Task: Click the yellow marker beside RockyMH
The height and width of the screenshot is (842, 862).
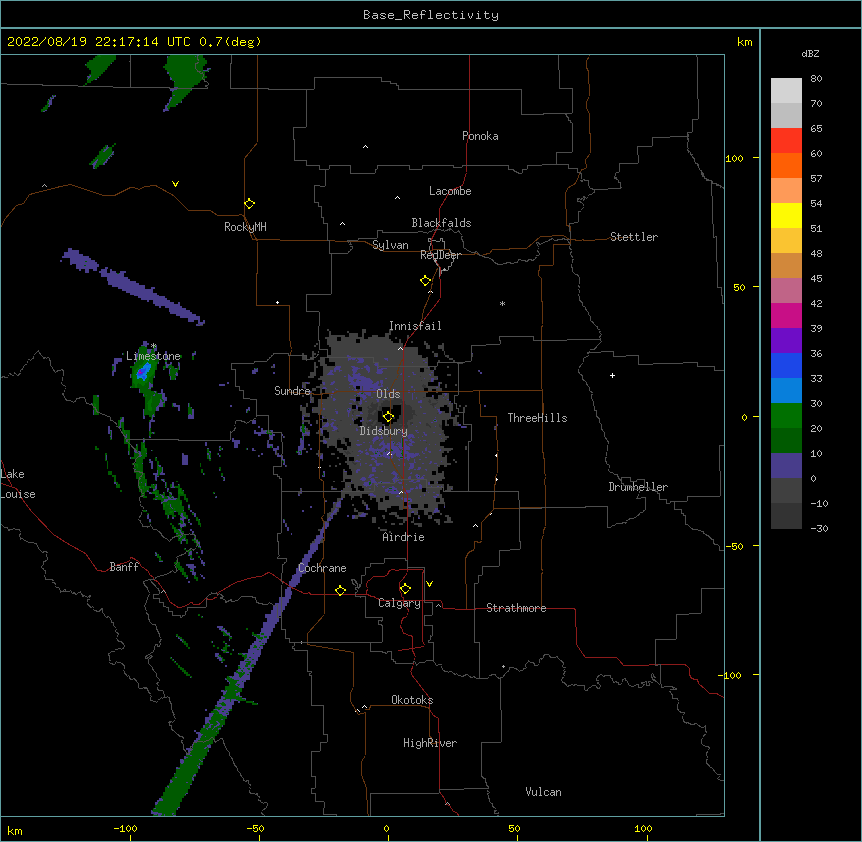Action: [x=249, y=203]
